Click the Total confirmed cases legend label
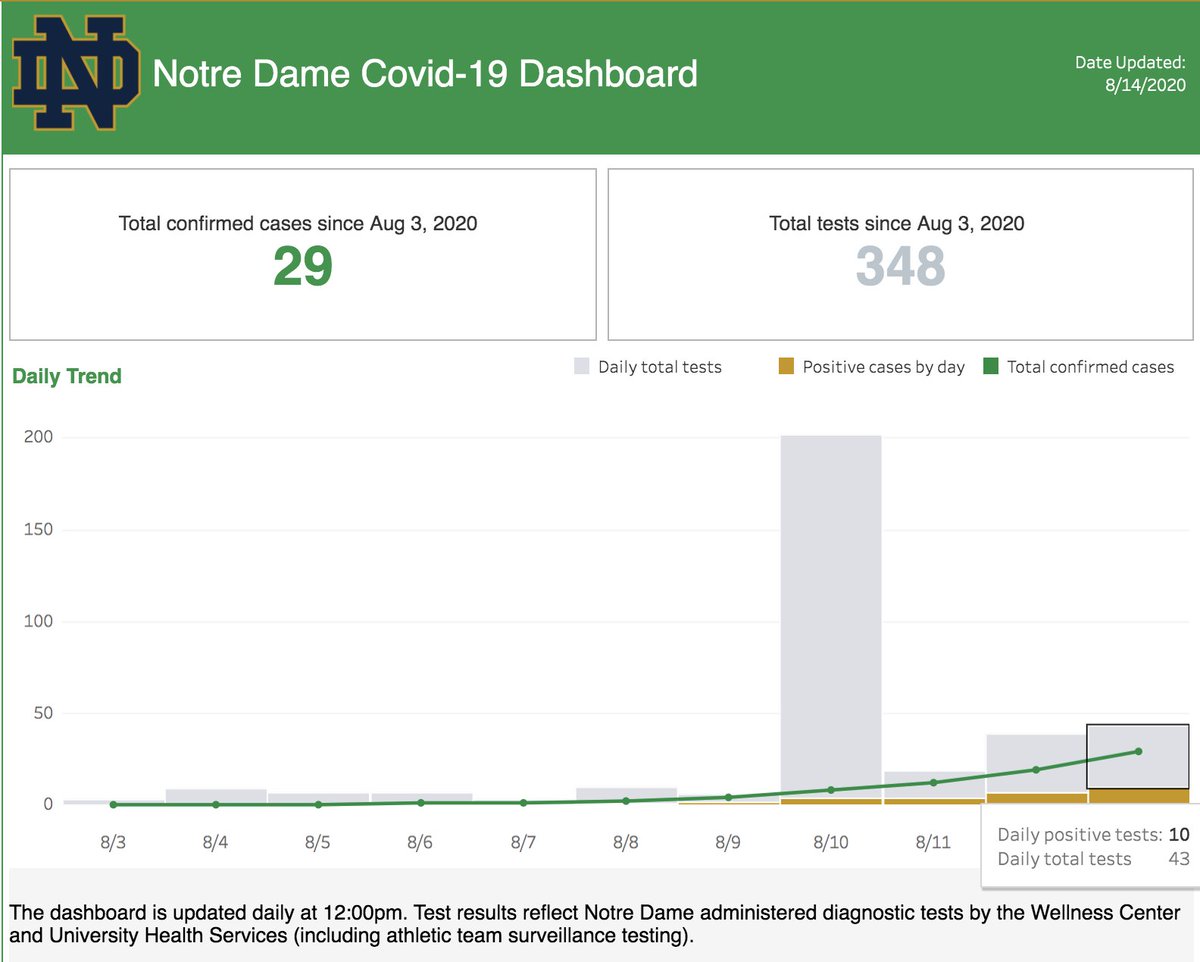This screenshot has height=962, width=1200. (1091, 367)
